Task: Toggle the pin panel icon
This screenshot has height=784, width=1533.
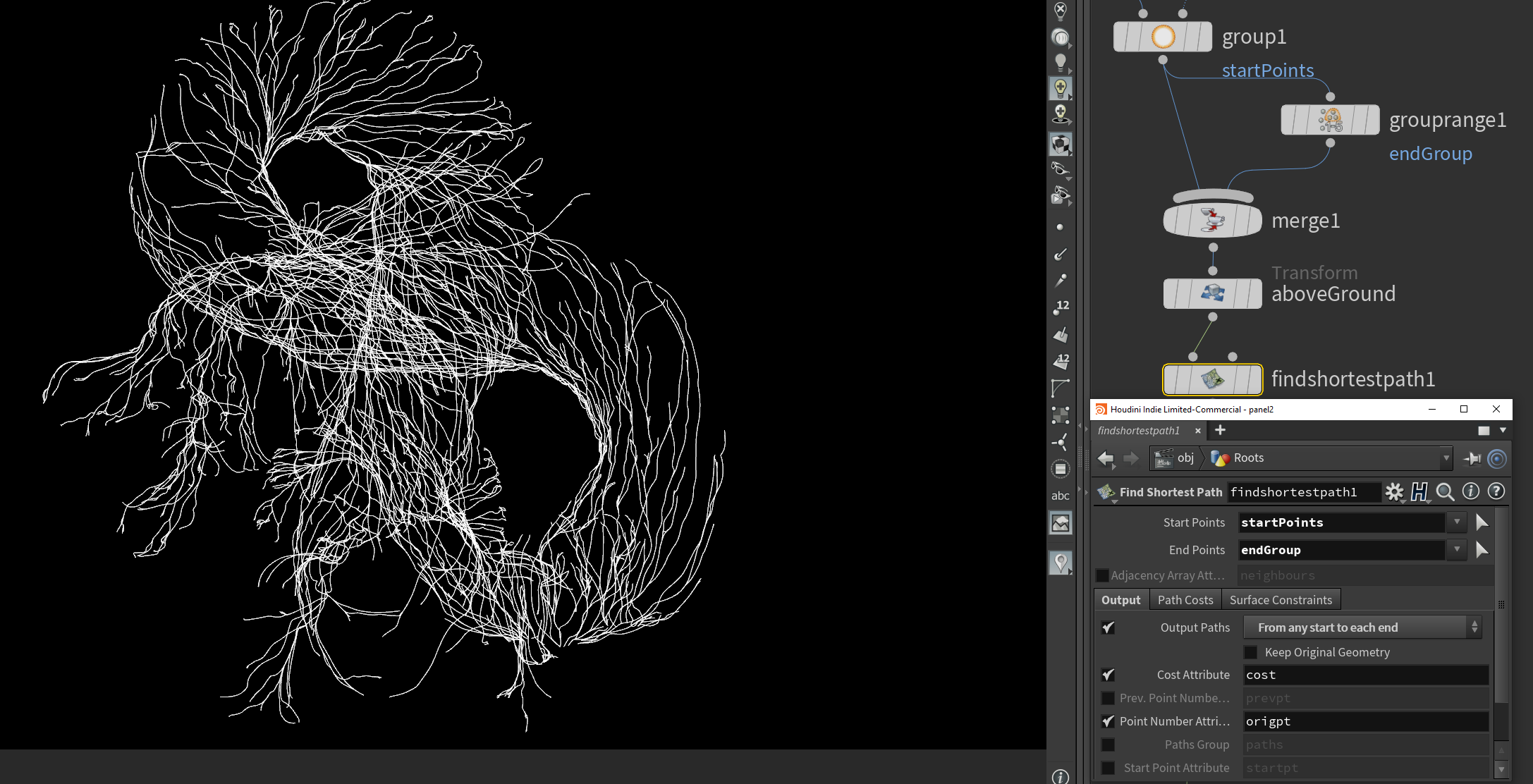Action: point(1472,458)
